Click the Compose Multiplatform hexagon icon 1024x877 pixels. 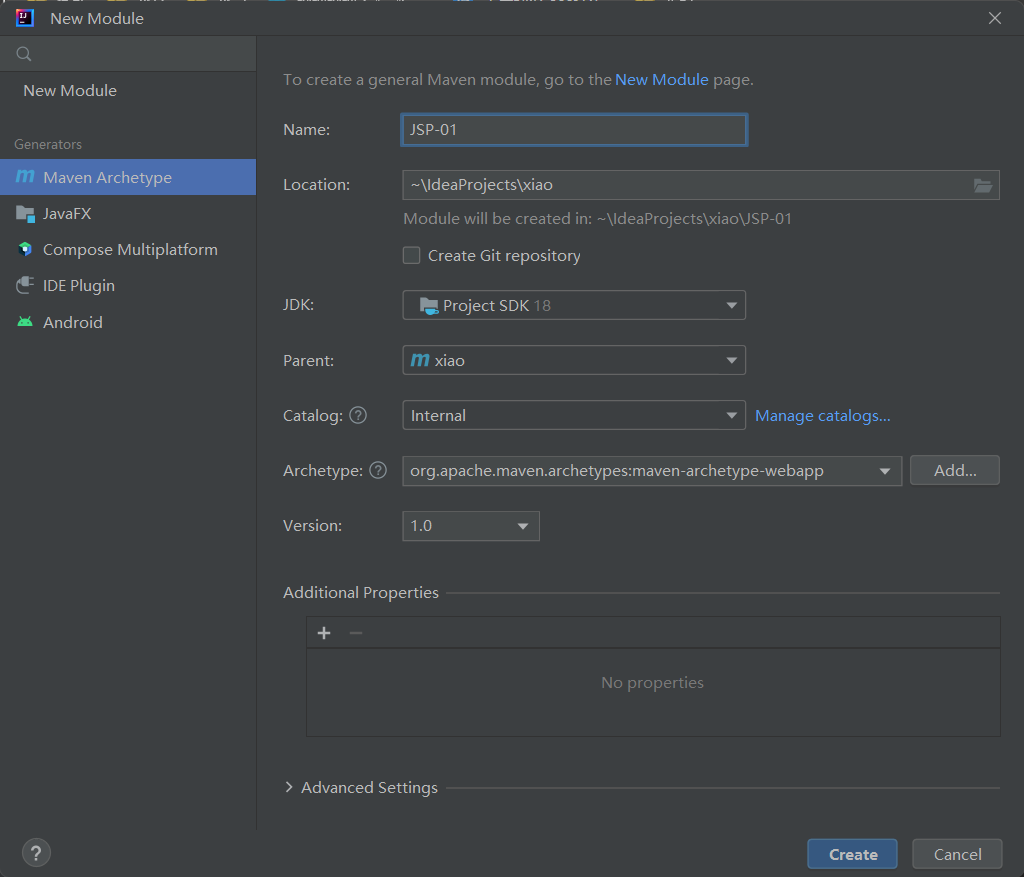click(x=25, y=249)
